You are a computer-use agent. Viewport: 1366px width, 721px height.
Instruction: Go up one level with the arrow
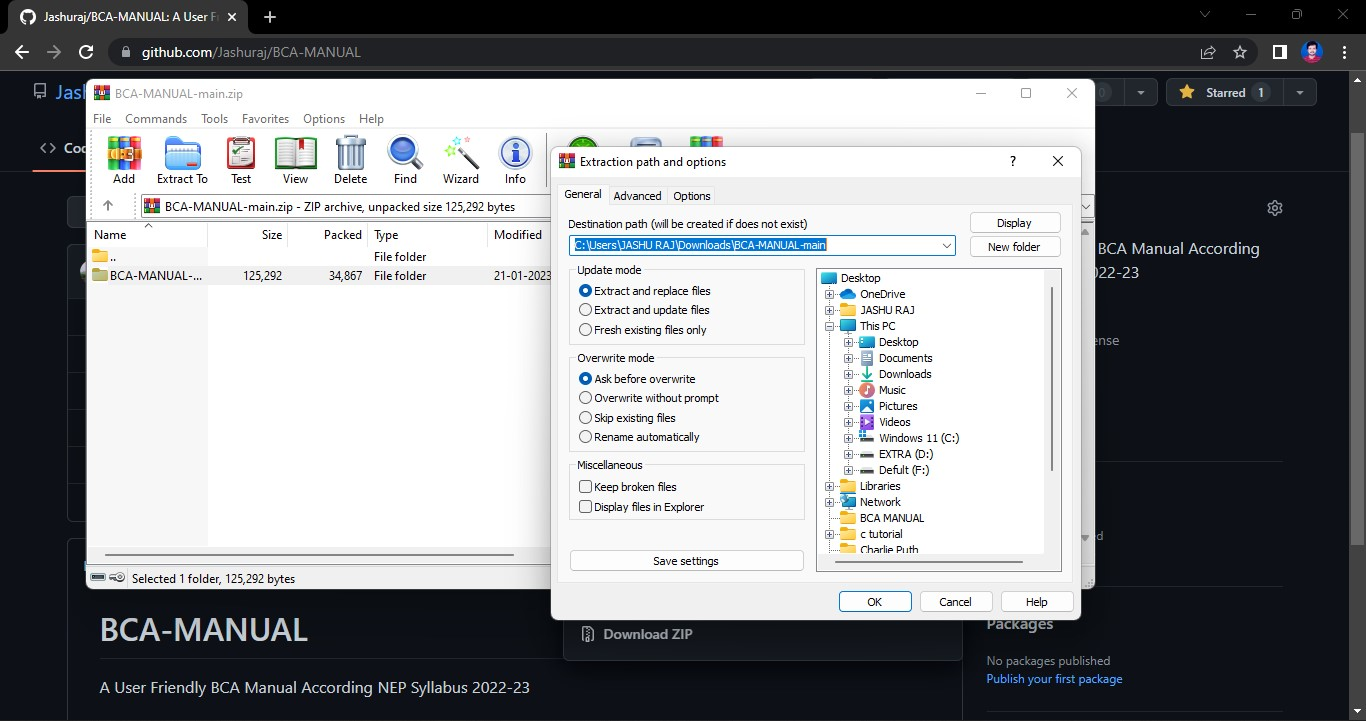pyautogui.click(x=108, y=206)
